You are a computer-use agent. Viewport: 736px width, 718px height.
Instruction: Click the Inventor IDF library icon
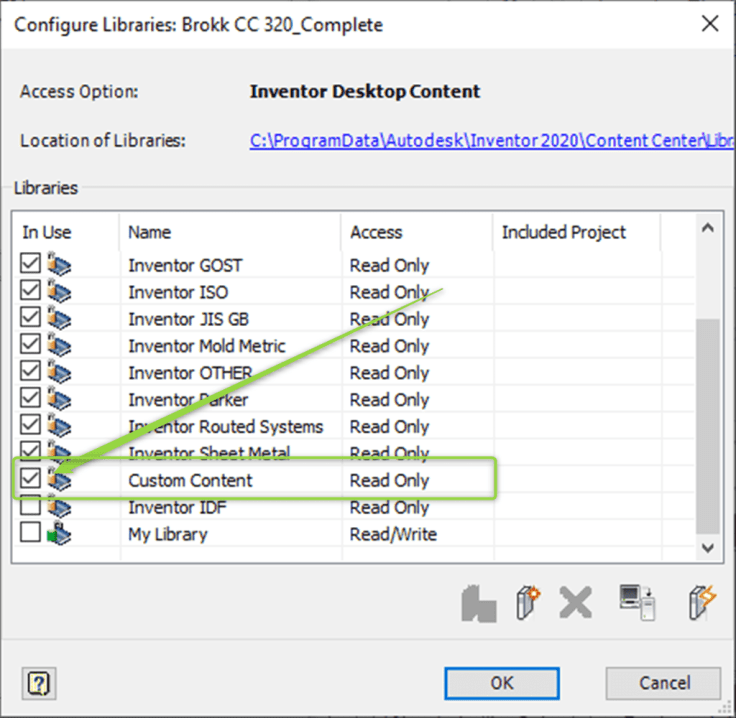tap(59, 507)
